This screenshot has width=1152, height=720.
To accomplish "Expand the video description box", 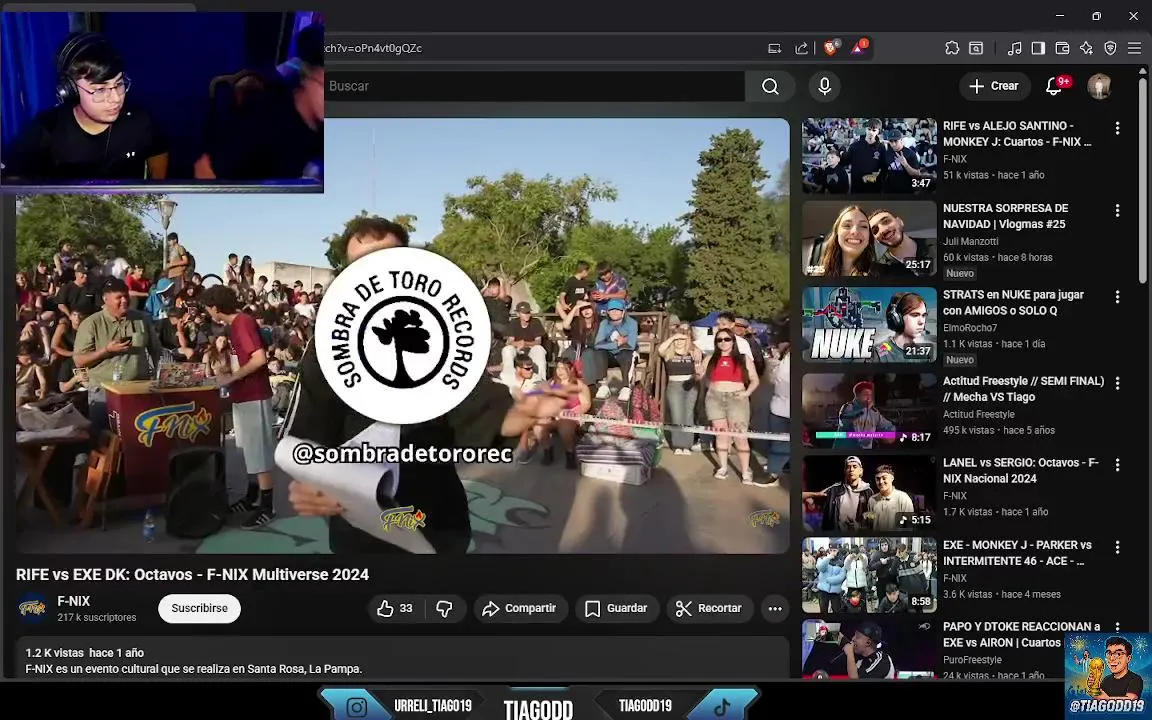I will (x=403, y=658).
